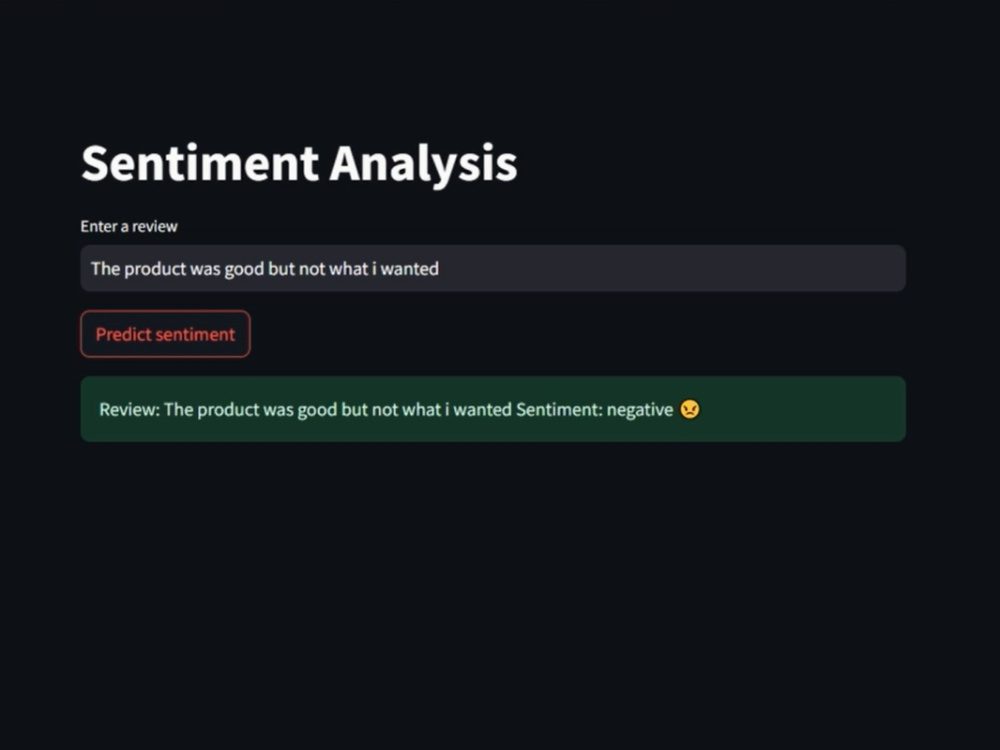Viewport: 1000px width, 750px height.
Task: Click the word Sentiment in the title
Action: tap(200, 164)
